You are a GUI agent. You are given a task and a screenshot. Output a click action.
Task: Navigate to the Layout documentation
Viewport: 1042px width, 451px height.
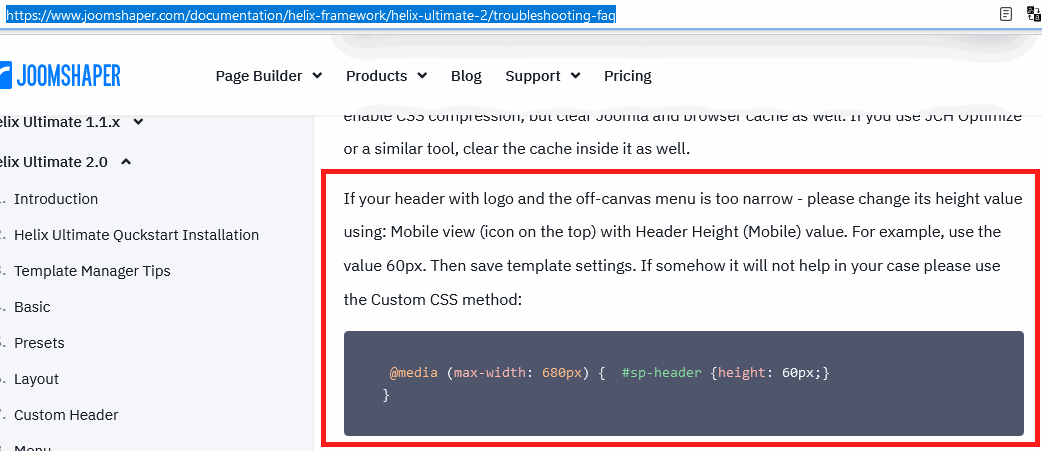(x=36, y=379)
